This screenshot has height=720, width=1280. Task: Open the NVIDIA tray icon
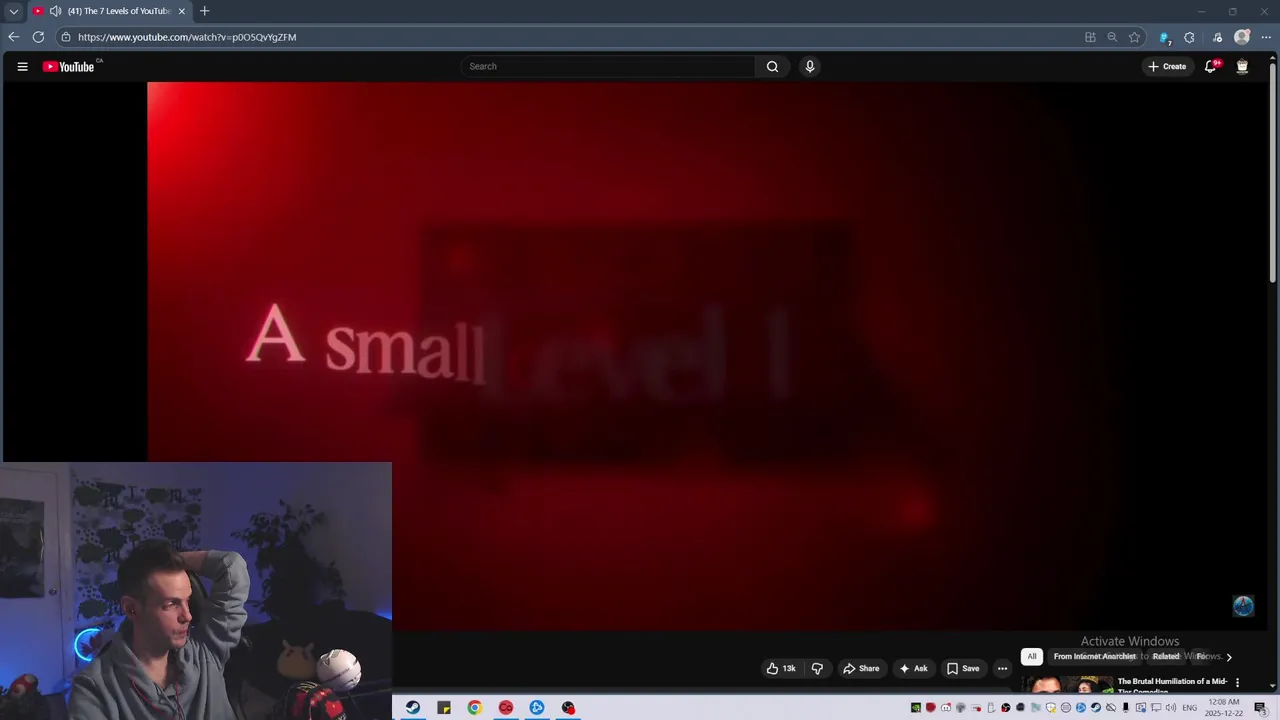click(x=915, y=708)
